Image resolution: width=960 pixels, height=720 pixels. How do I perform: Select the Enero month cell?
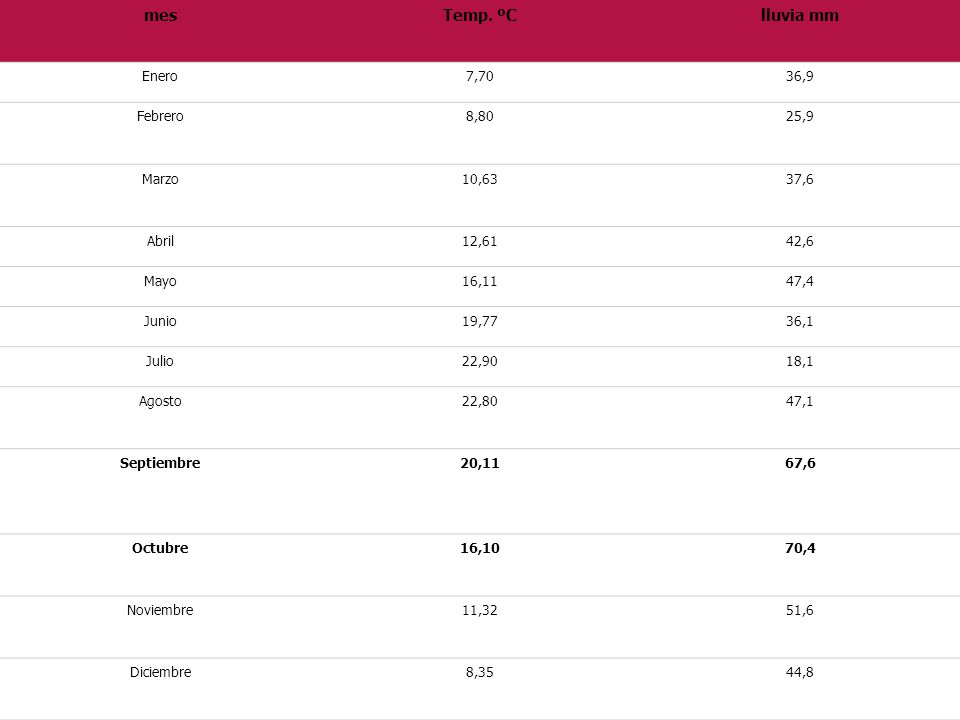point(160,77)
